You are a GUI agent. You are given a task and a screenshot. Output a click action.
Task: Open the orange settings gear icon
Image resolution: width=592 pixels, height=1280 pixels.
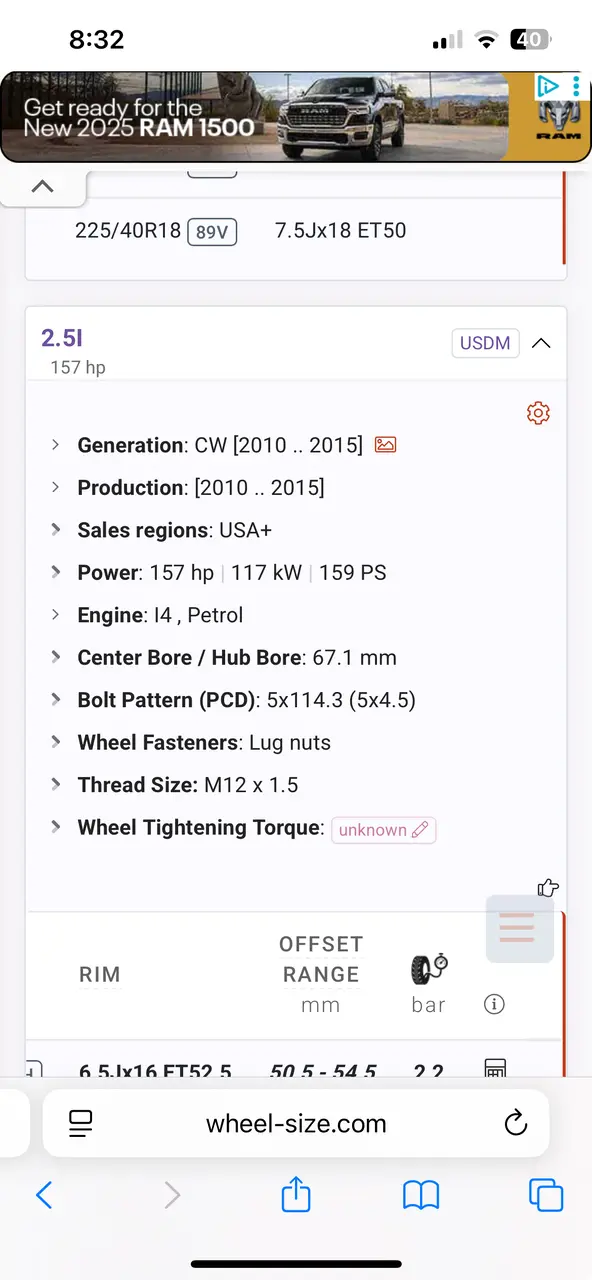(538, 413)
